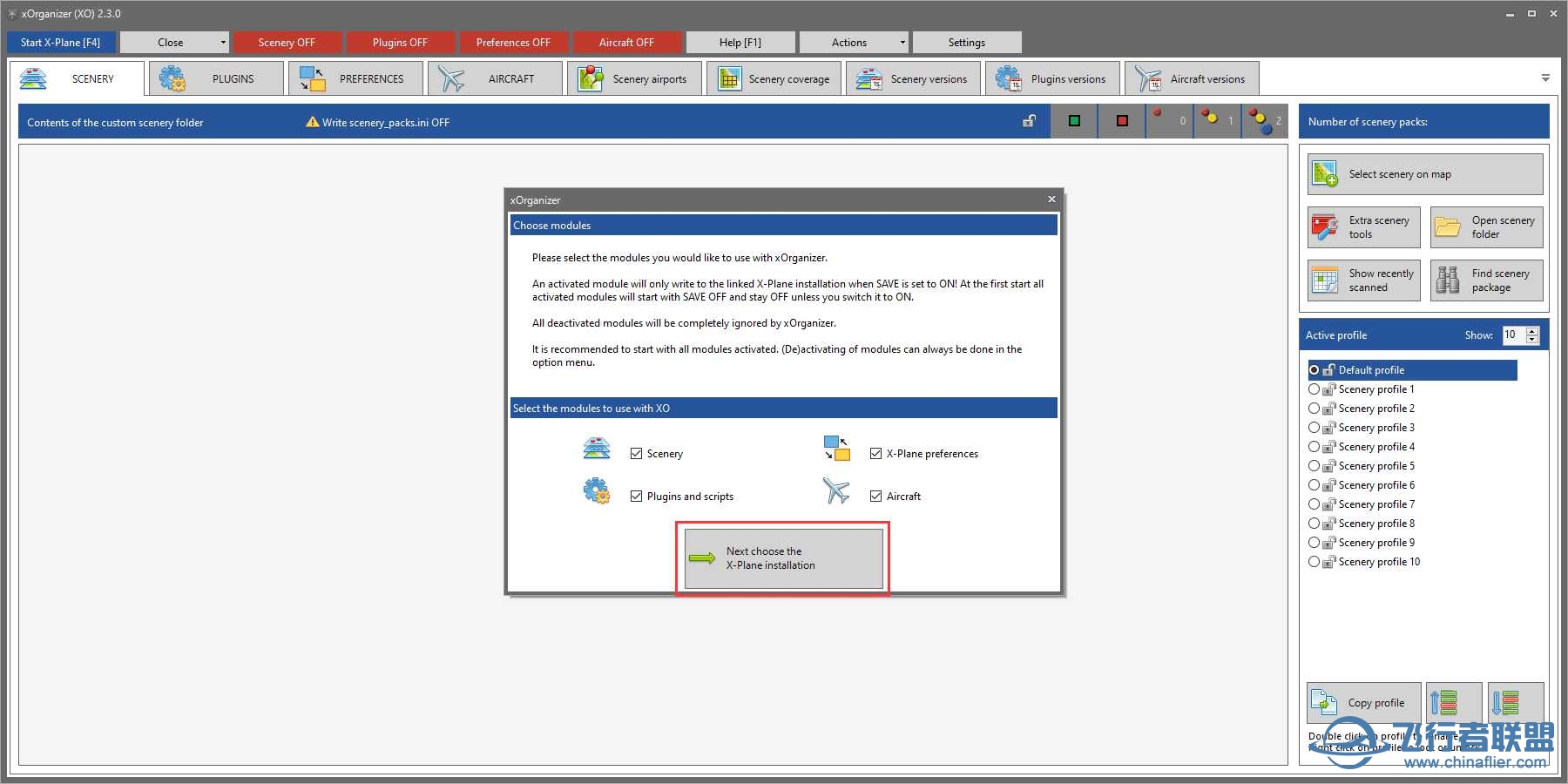Click the red-yellow dots icon labeled 1

1209,116
